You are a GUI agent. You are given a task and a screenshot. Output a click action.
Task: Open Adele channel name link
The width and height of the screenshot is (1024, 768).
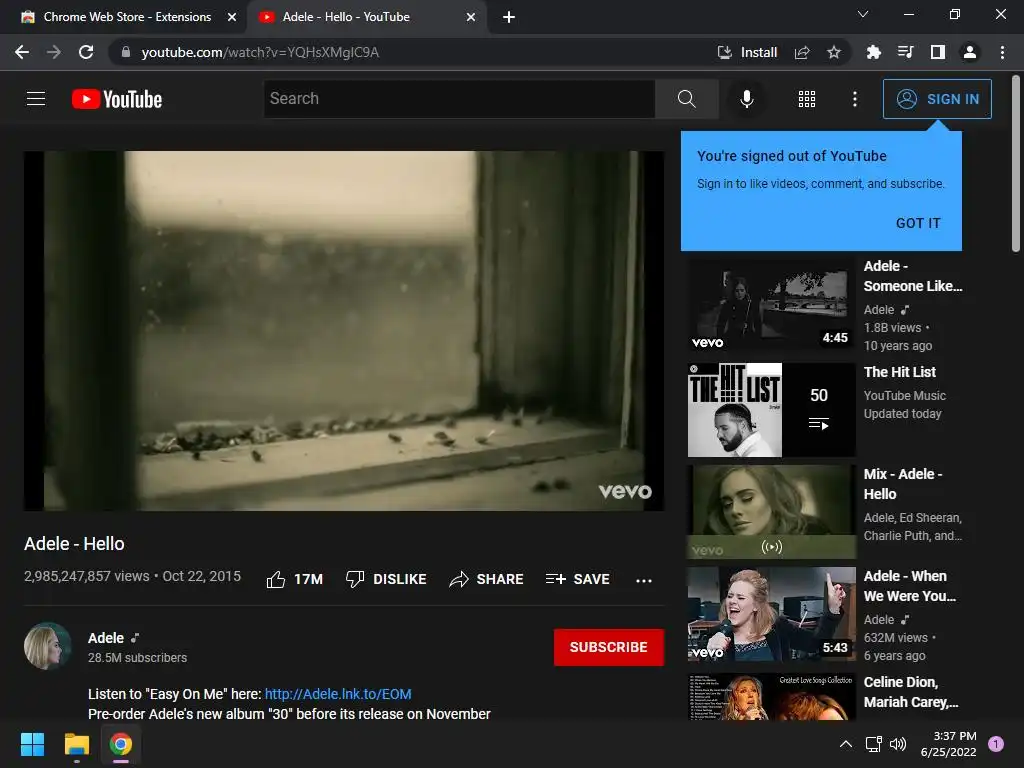(x=106, y=638)
